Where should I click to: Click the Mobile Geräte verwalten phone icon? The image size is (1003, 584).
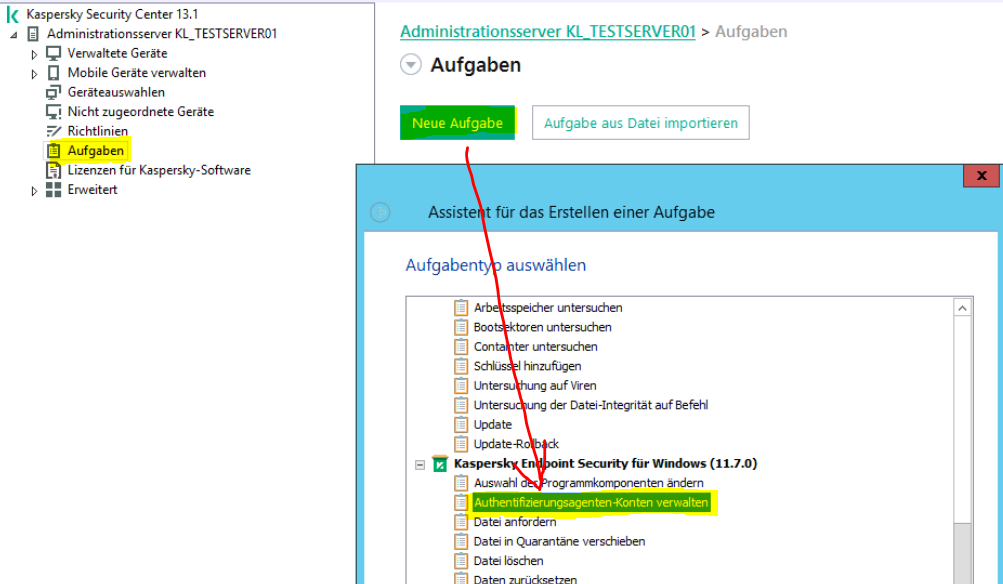pyautogui.click(x=54, y=73)
